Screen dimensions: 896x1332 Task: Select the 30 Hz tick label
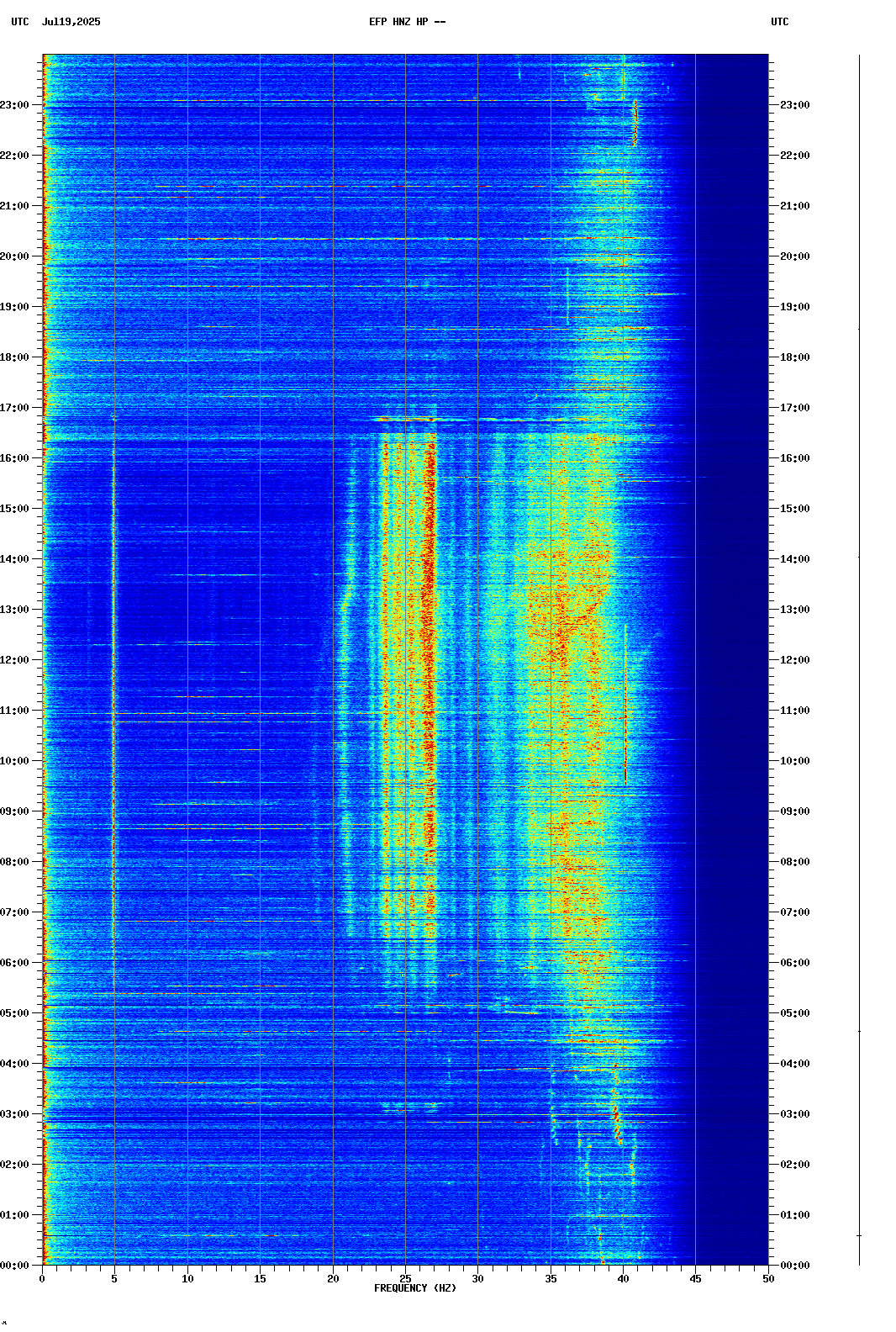(x=477, y=1279)
